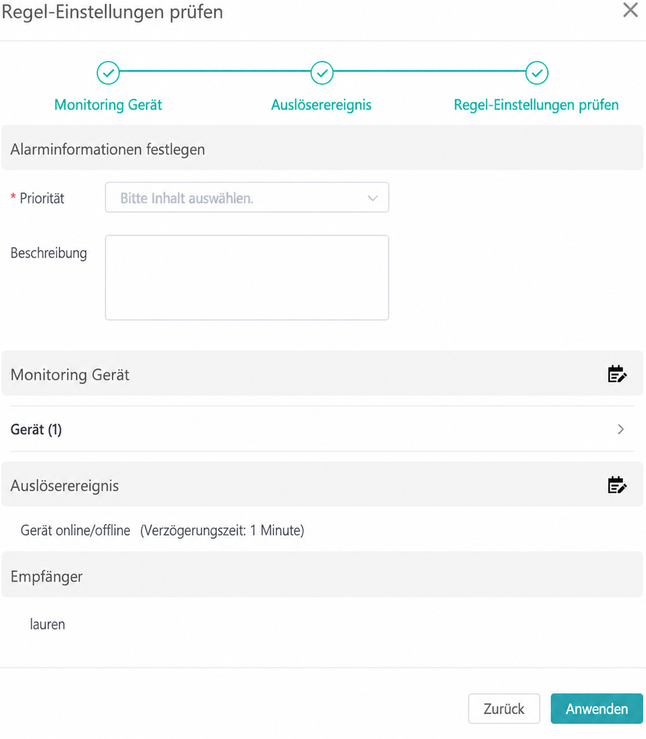
Task: Go to the Auslöserereignis step label
Action: coord(321,105)
